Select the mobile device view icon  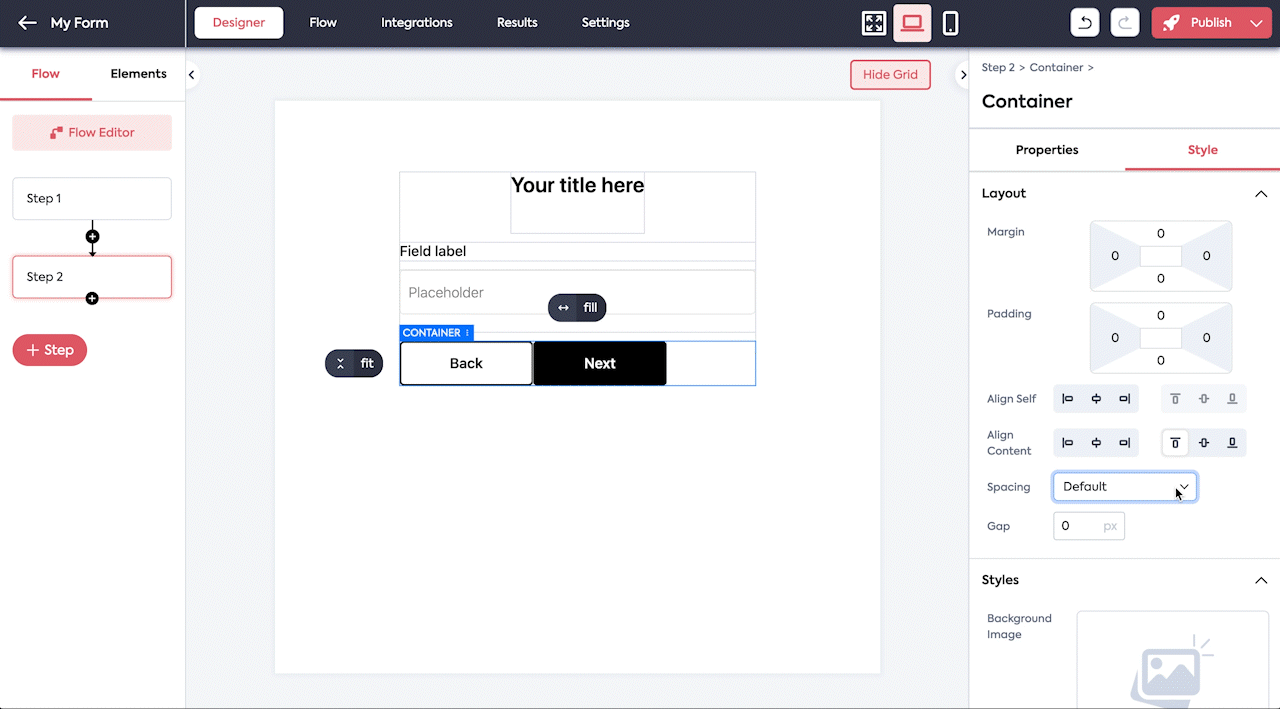(950, 23)
